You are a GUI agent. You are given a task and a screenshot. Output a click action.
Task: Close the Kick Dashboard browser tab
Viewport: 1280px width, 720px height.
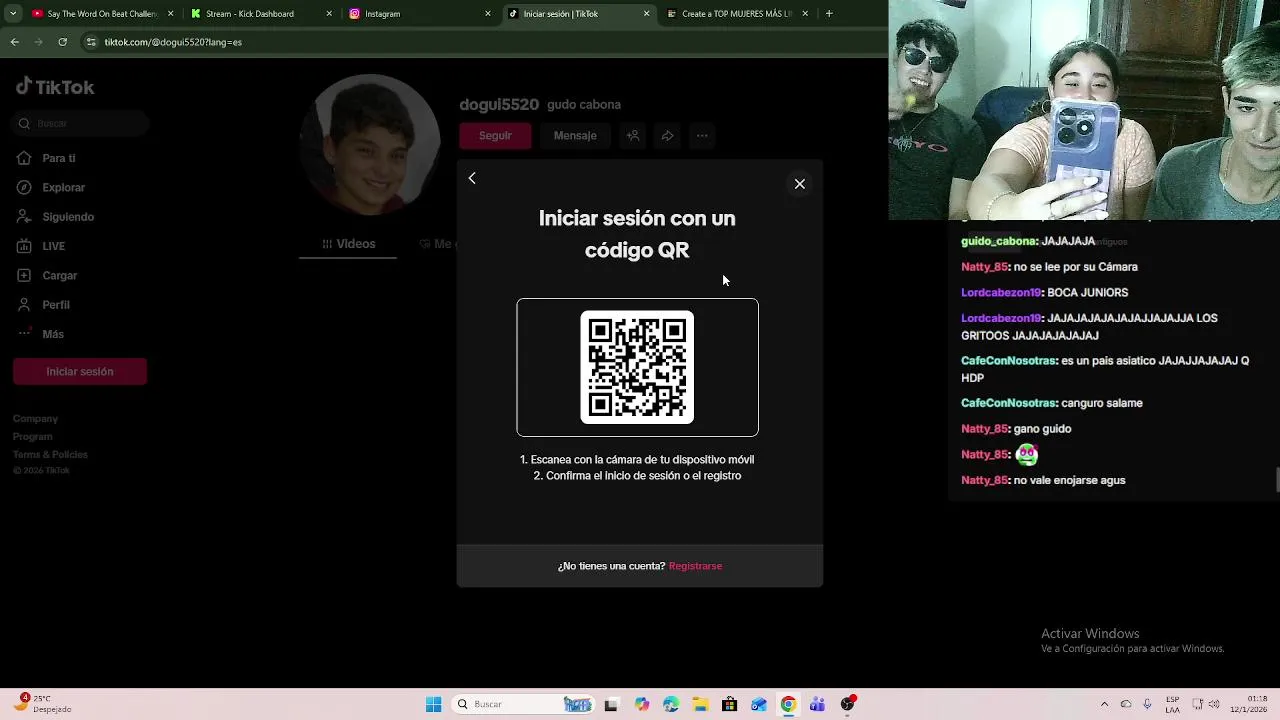[329, 14]
